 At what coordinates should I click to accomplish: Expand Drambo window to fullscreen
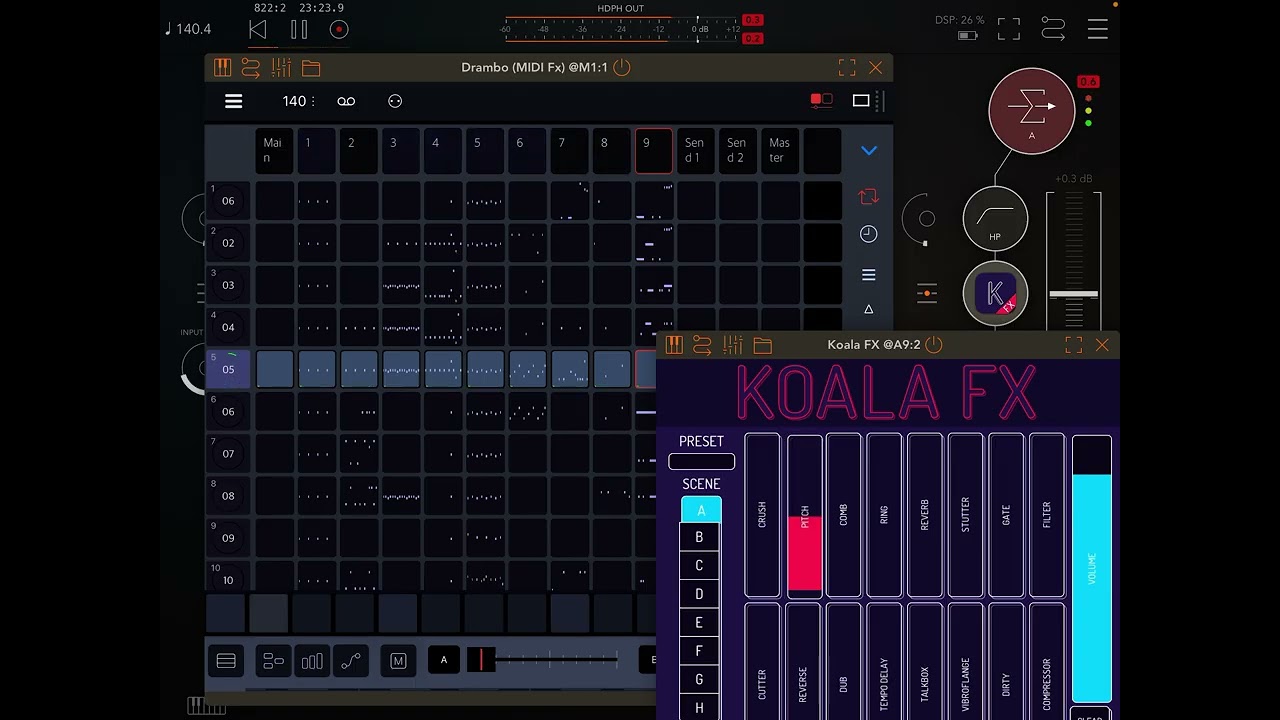point(847,67)
